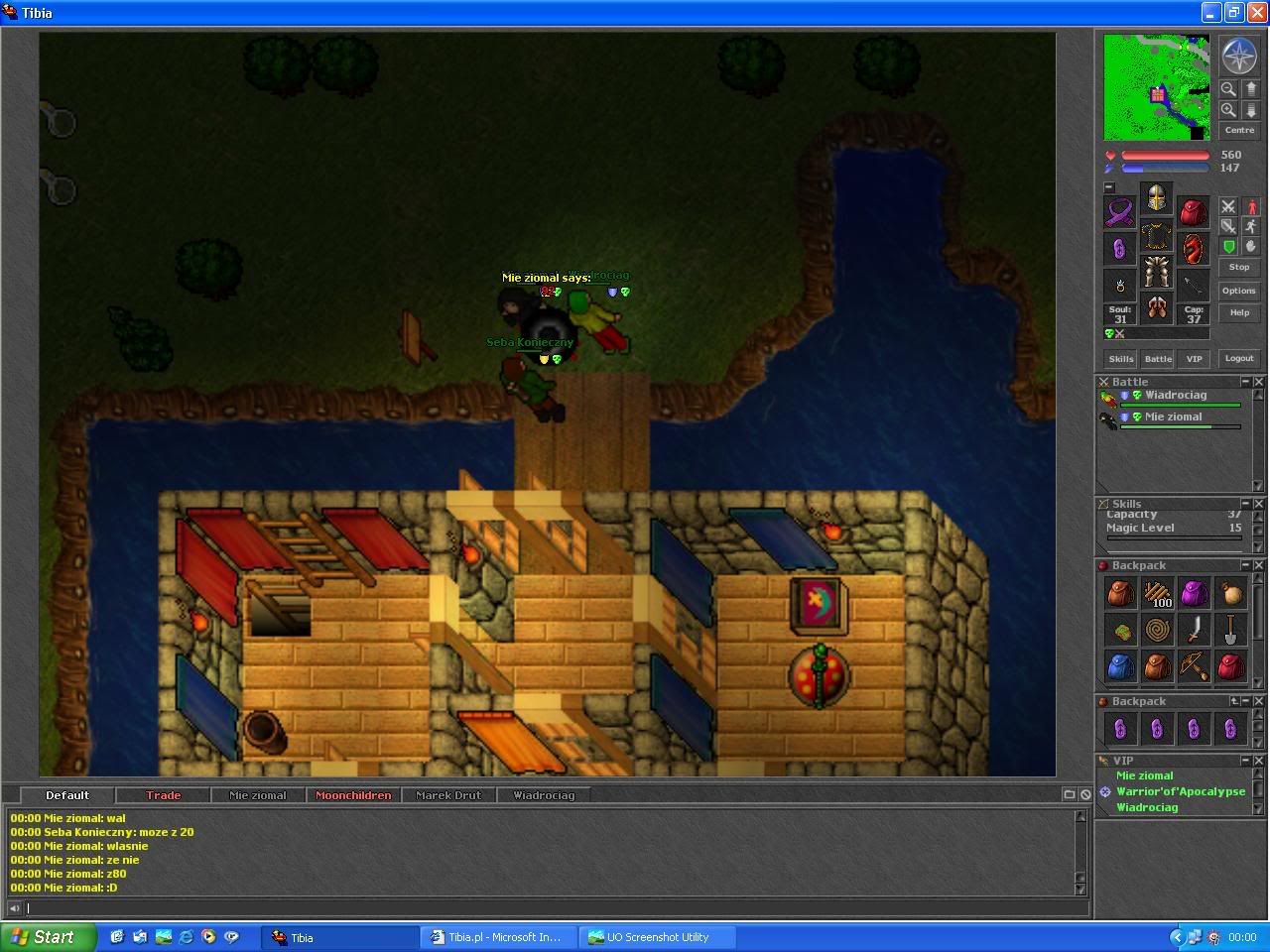
Task: Collapse the inventory panel with minus button
Action: [1109, 186]
